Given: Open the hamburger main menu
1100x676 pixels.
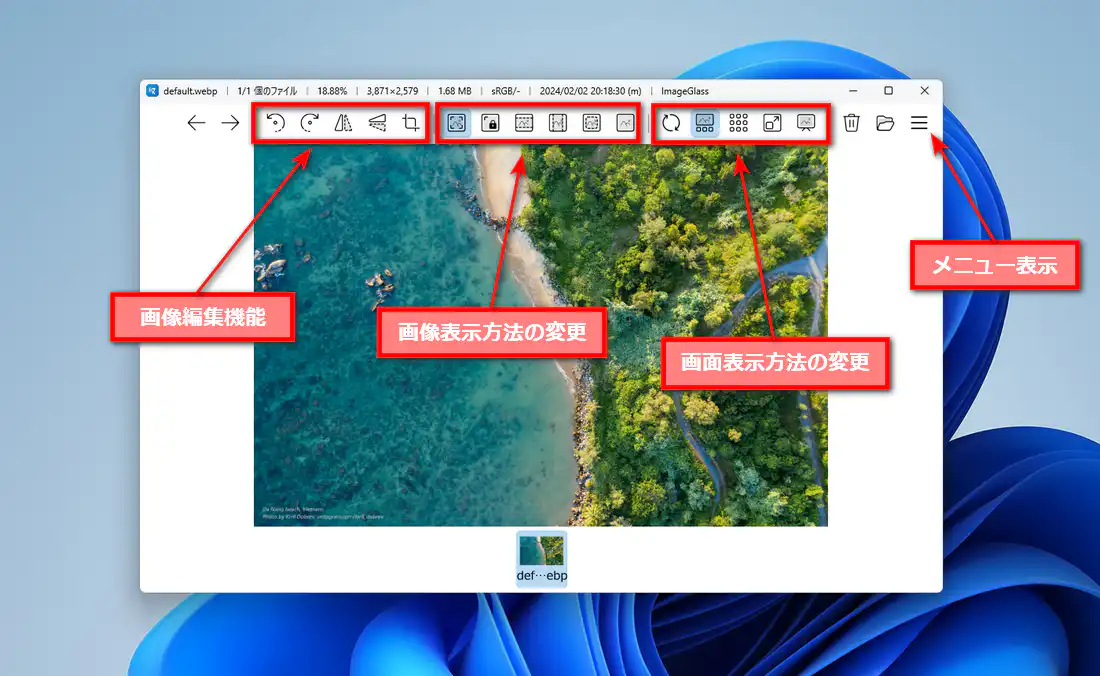Looking at the screenshot, I should click(x=919, y=123).
